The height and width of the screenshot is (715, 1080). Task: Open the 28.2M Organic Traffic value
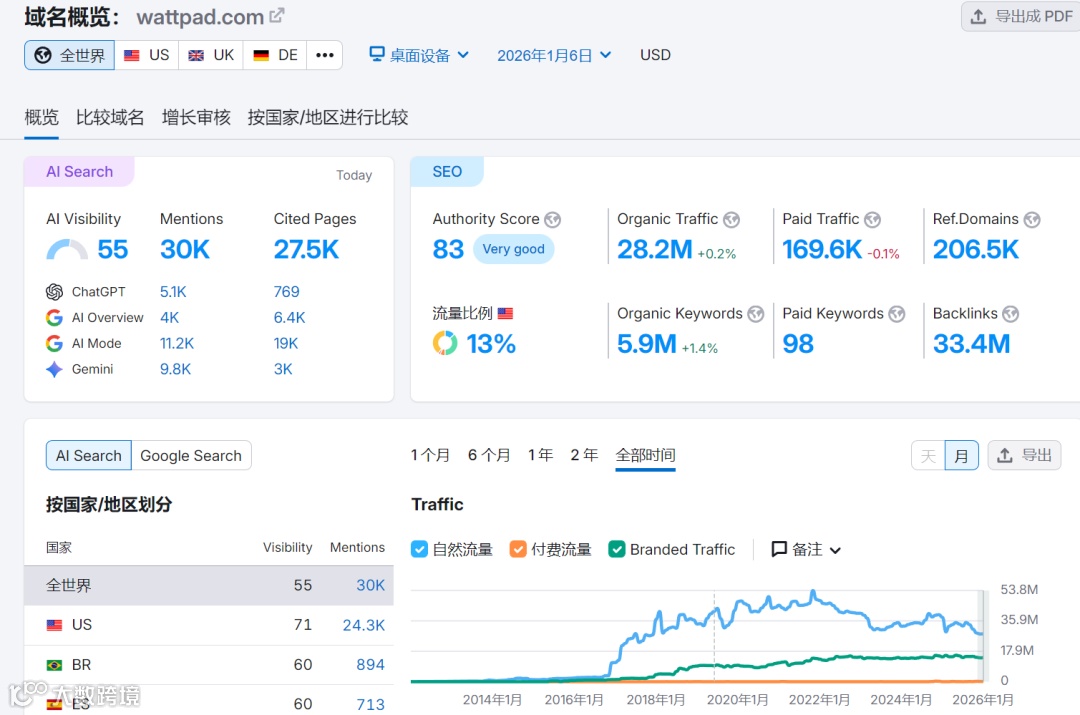click(654, 249)
